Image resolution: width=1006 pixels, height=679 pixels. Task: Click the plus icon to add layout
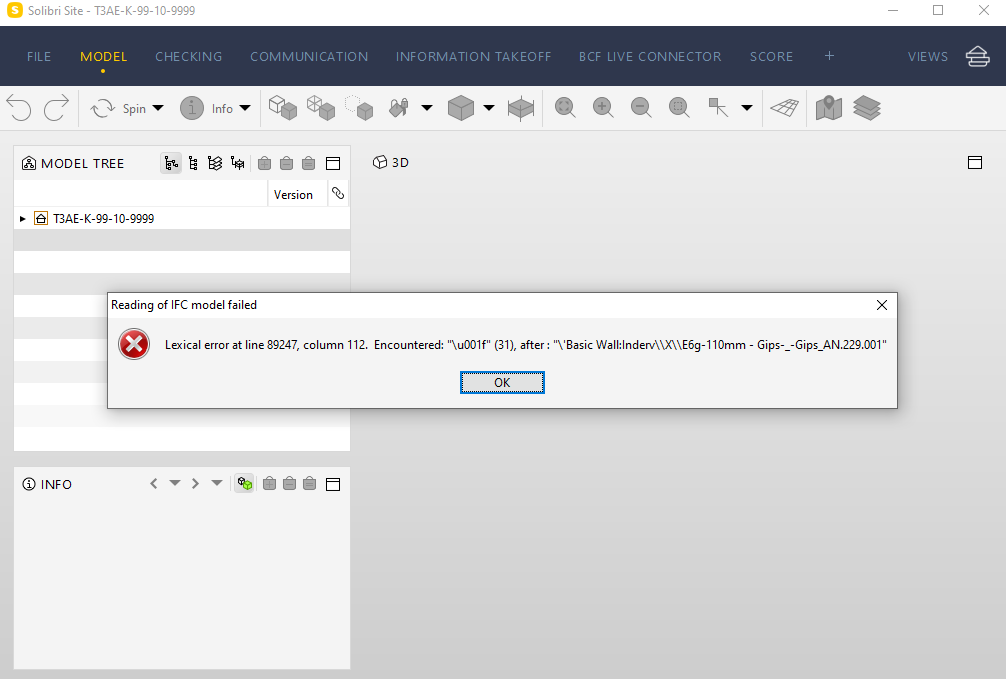830,56
